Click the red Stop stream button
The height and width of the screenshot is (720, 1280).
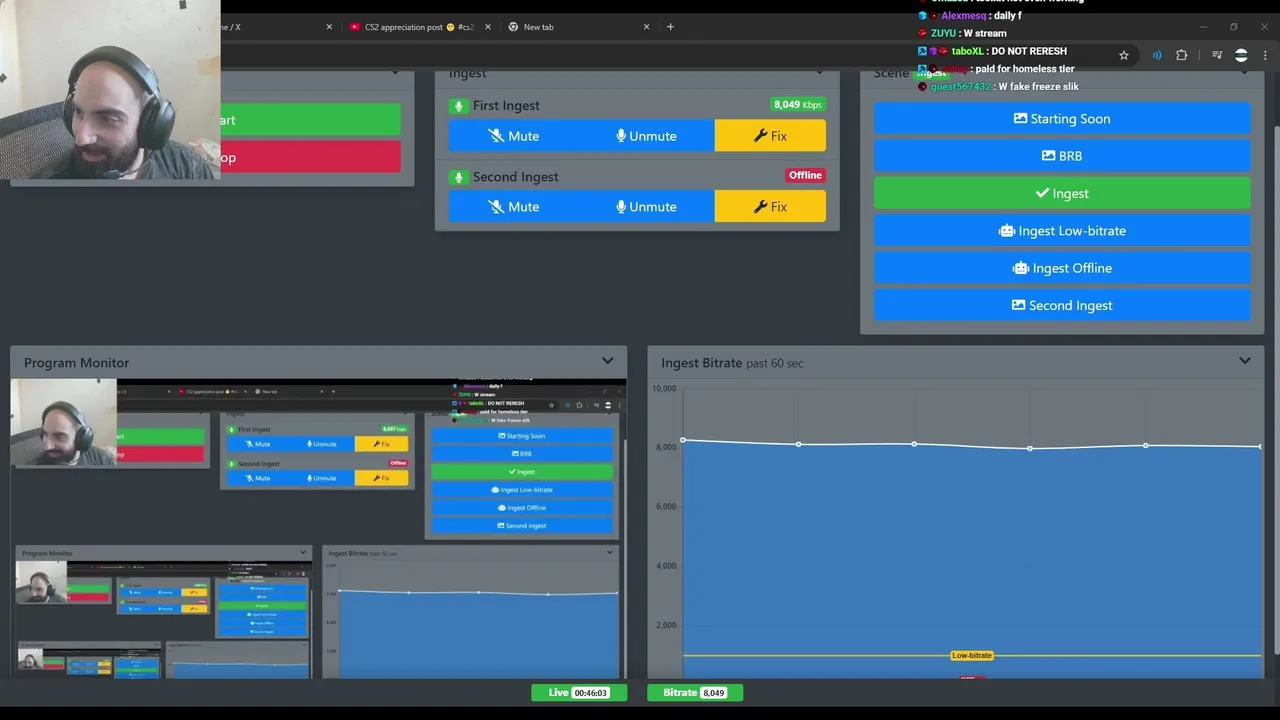coord(310,157)
